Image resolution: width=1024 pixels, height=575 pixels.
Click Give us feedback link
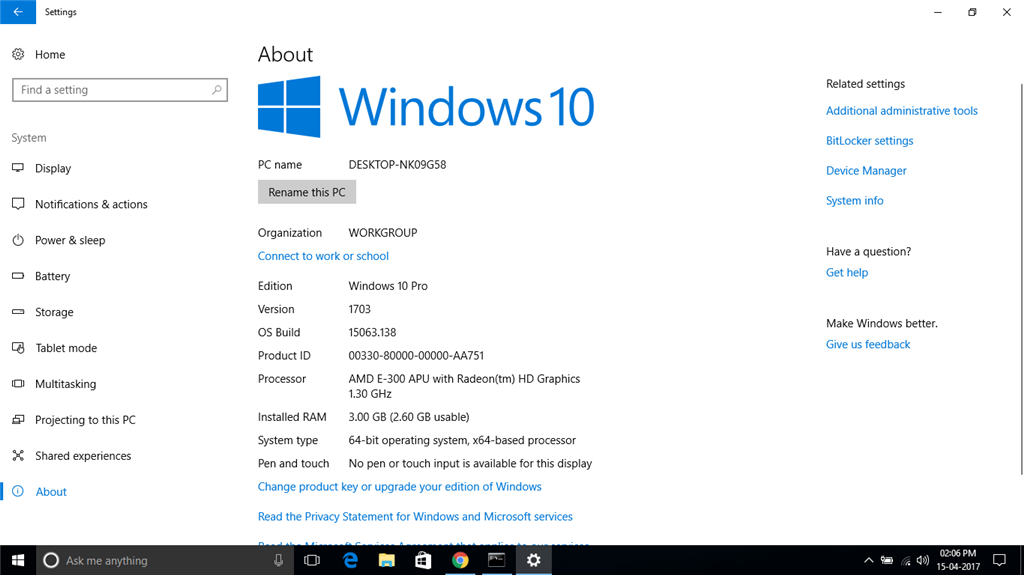pos(868,344)
